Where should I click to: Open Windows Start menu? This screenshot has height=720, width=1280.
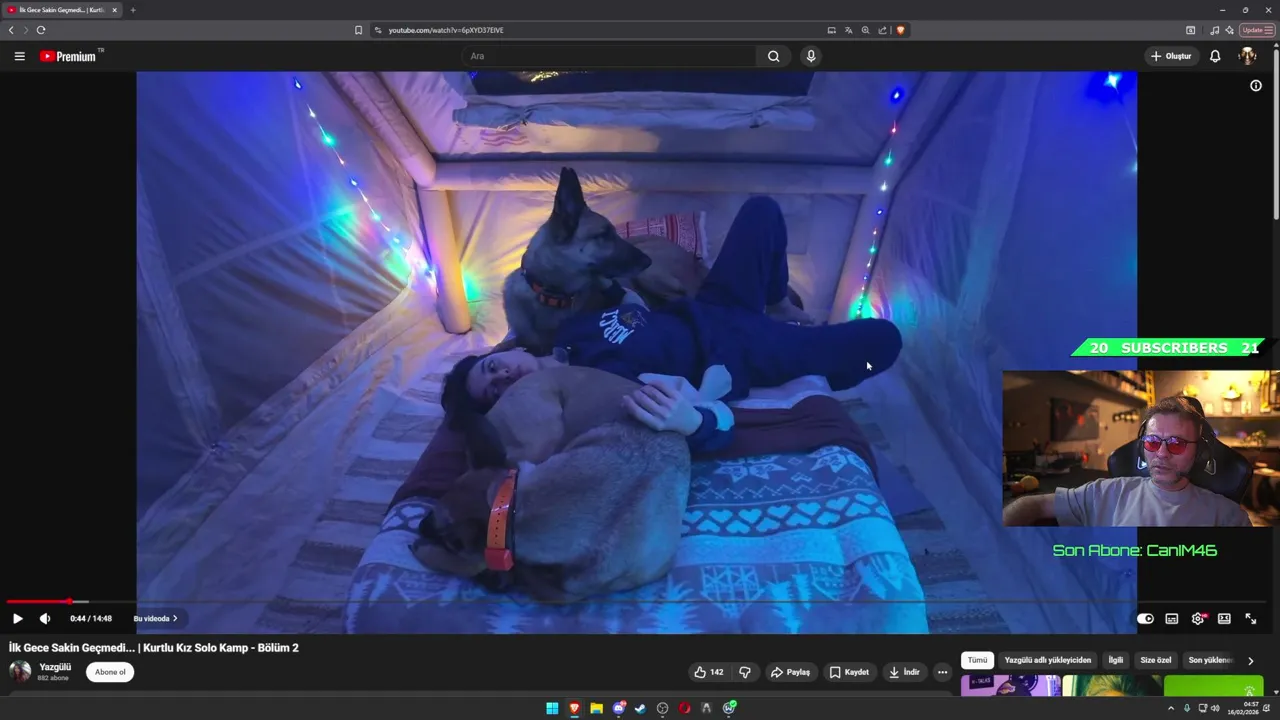(552, 708)
